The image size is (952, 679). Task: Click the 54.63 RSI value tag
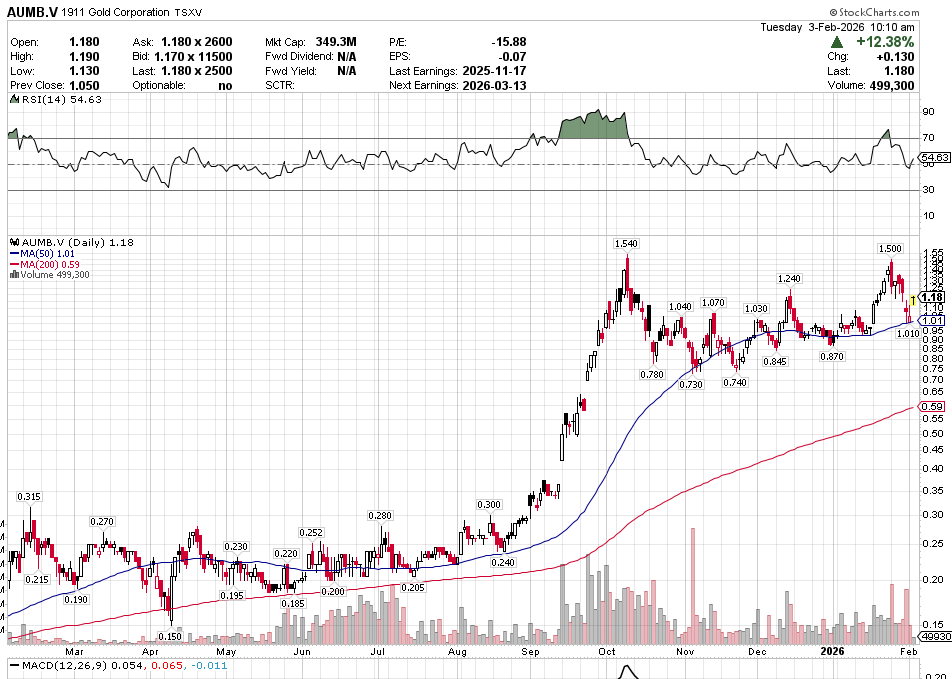[x=934, y=158]
